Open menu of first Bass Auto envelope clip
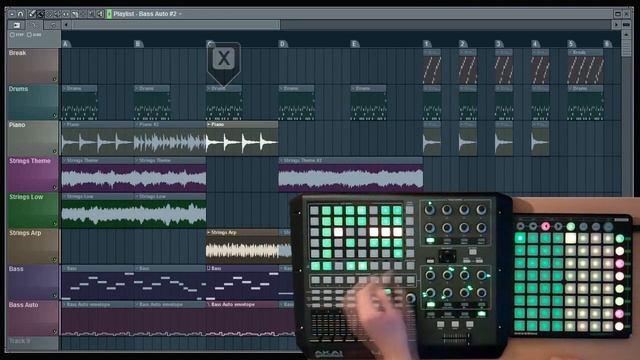The width and height of the screenshot is (640, 360). pos(64,304)
